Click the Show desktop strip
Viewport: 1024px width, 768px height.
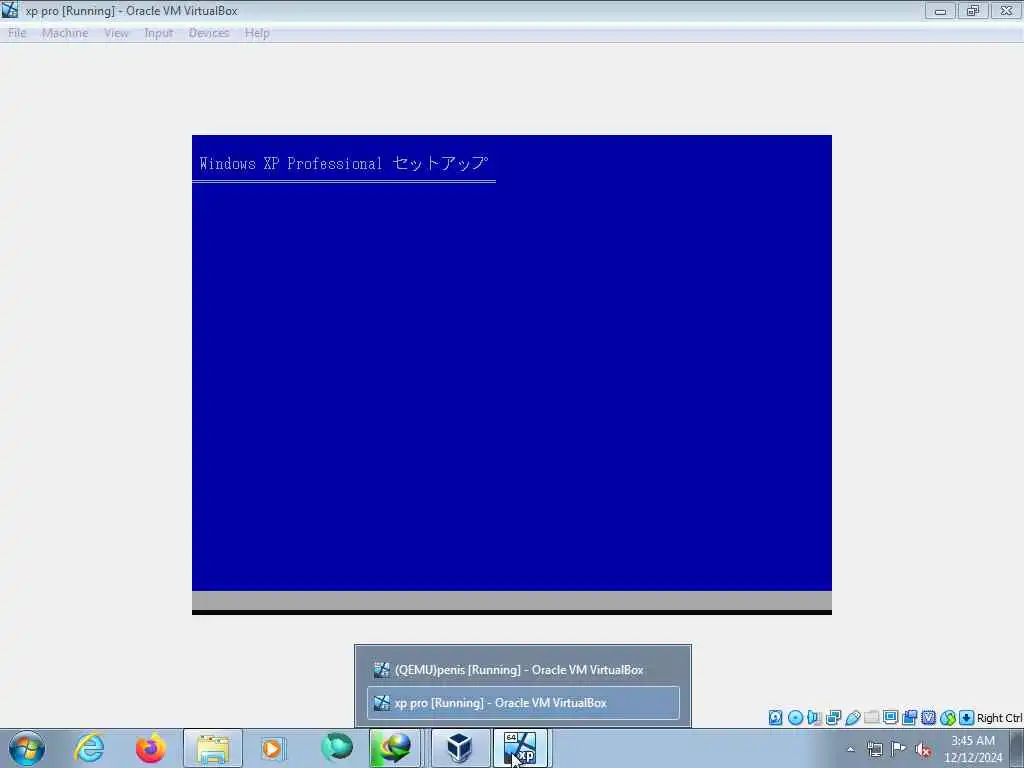tap(1017, 749)
